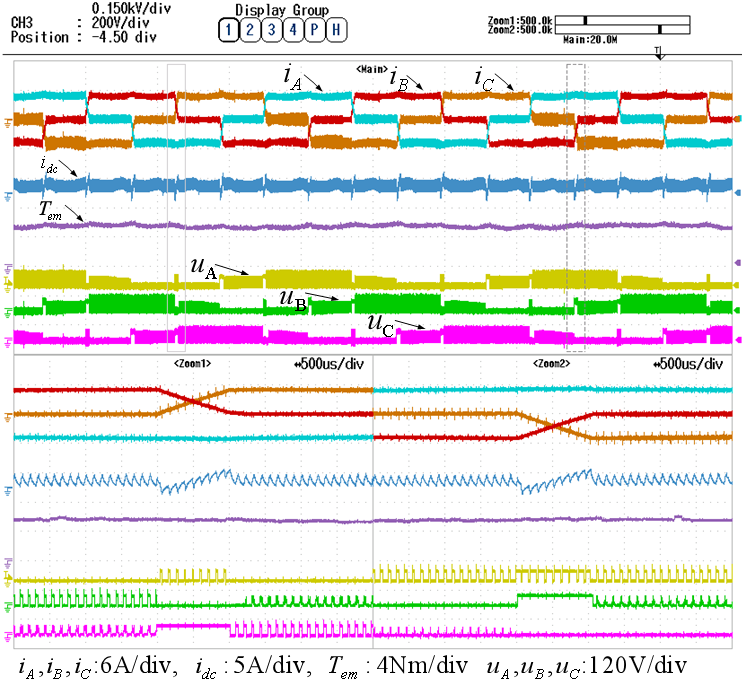The height and width of the screenshot is (684, 745).
Task: Click the Display Group H button
Action: coord(335,30)
